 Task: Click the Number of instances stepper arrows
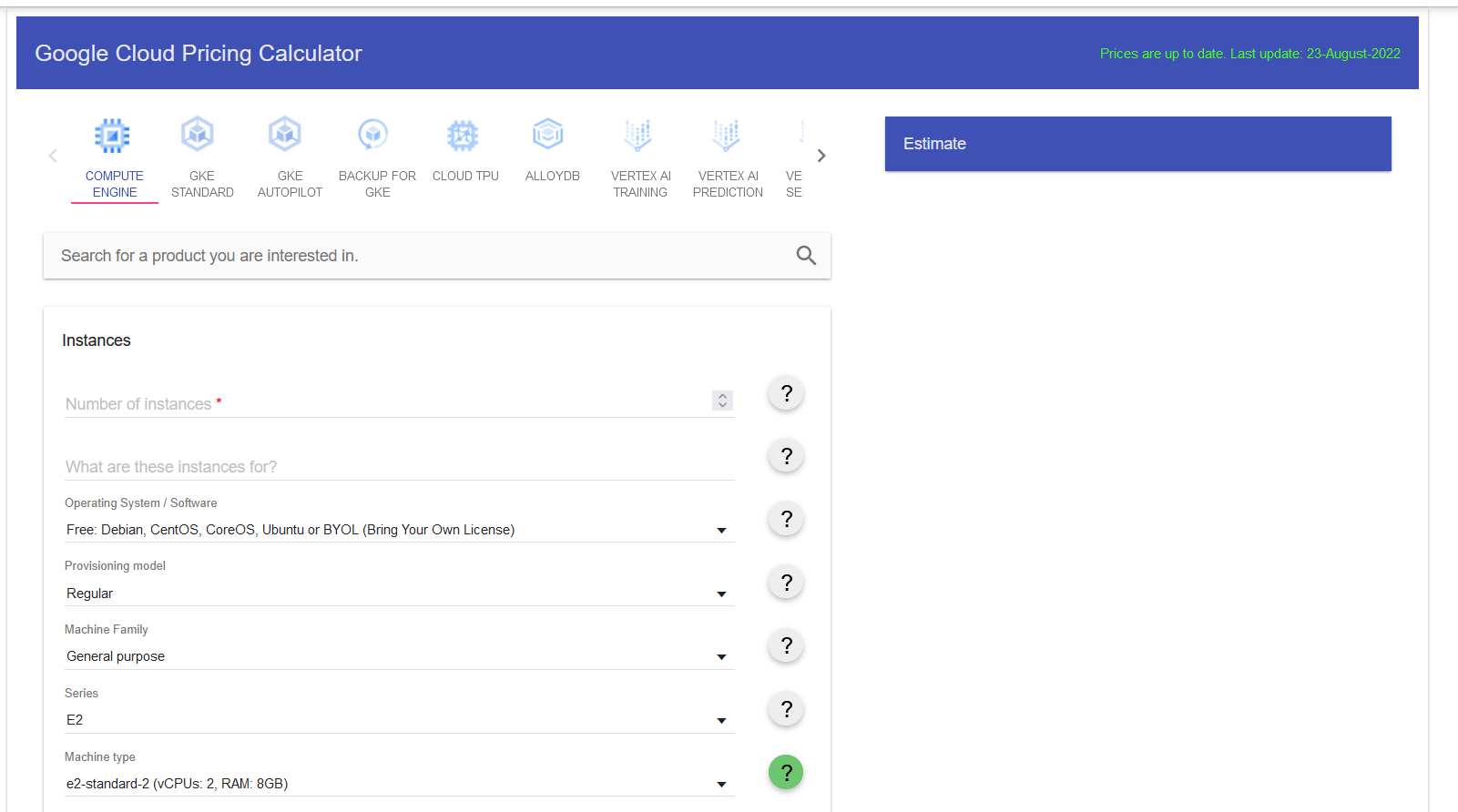click(722, 401)
